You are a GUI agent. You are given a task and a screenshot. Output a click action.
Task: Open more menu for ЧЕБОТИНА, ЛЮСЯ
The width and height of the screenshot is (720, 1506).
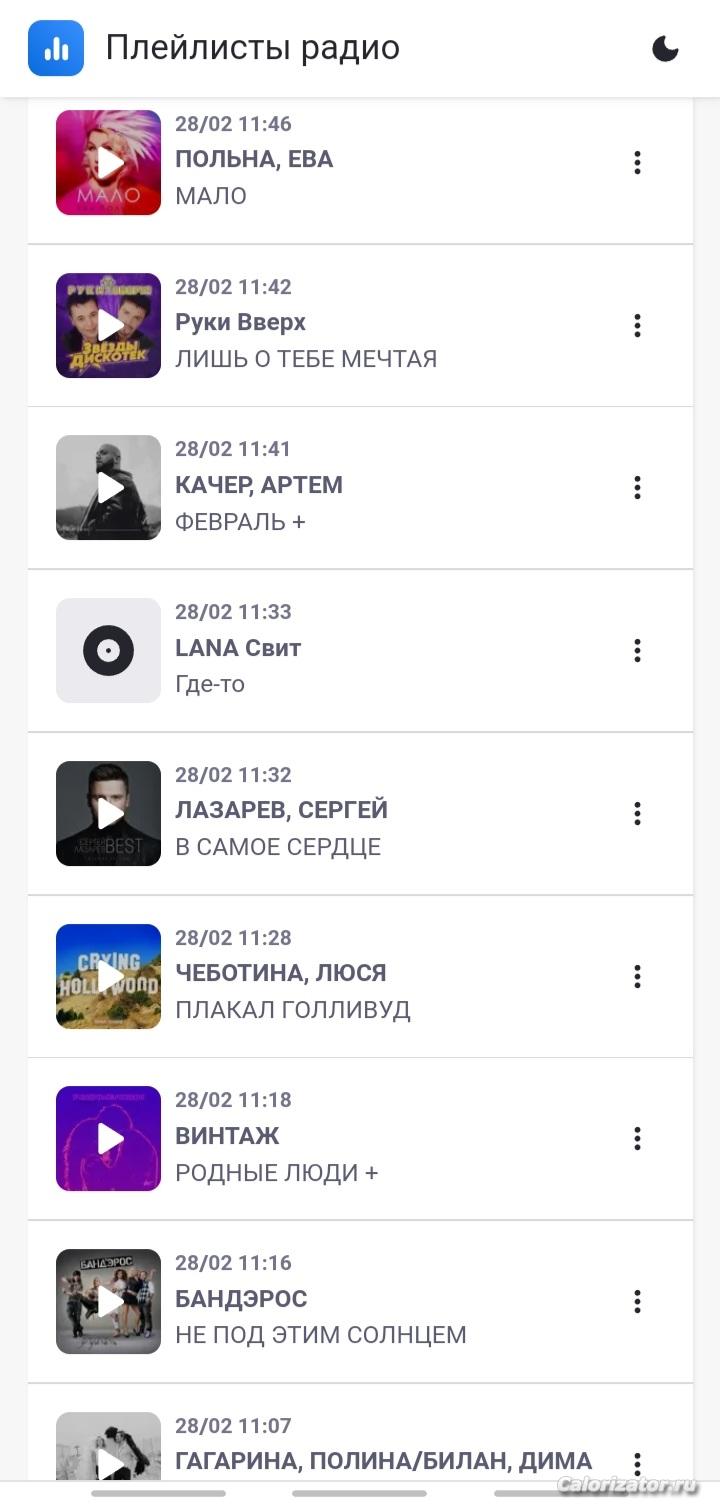coord(637,976)
